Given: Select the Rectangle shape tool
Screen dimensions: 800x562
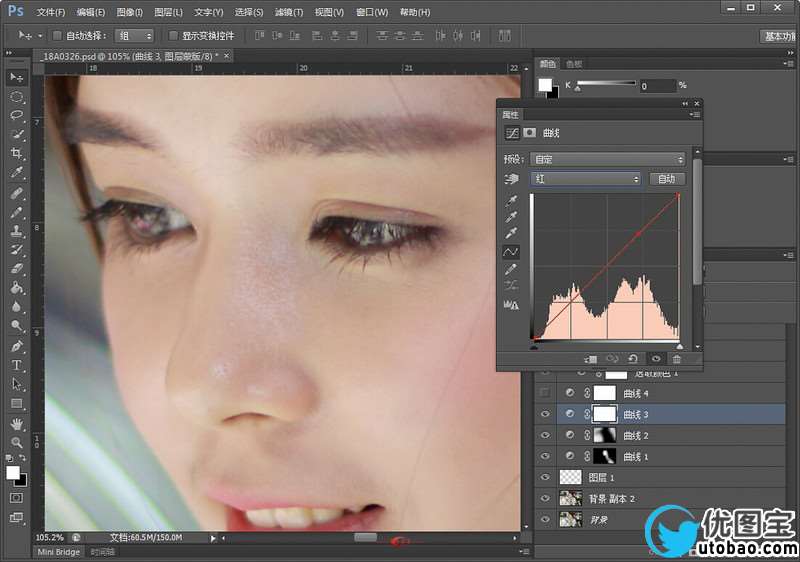Looking at the screenshot, I should (17, 403).
